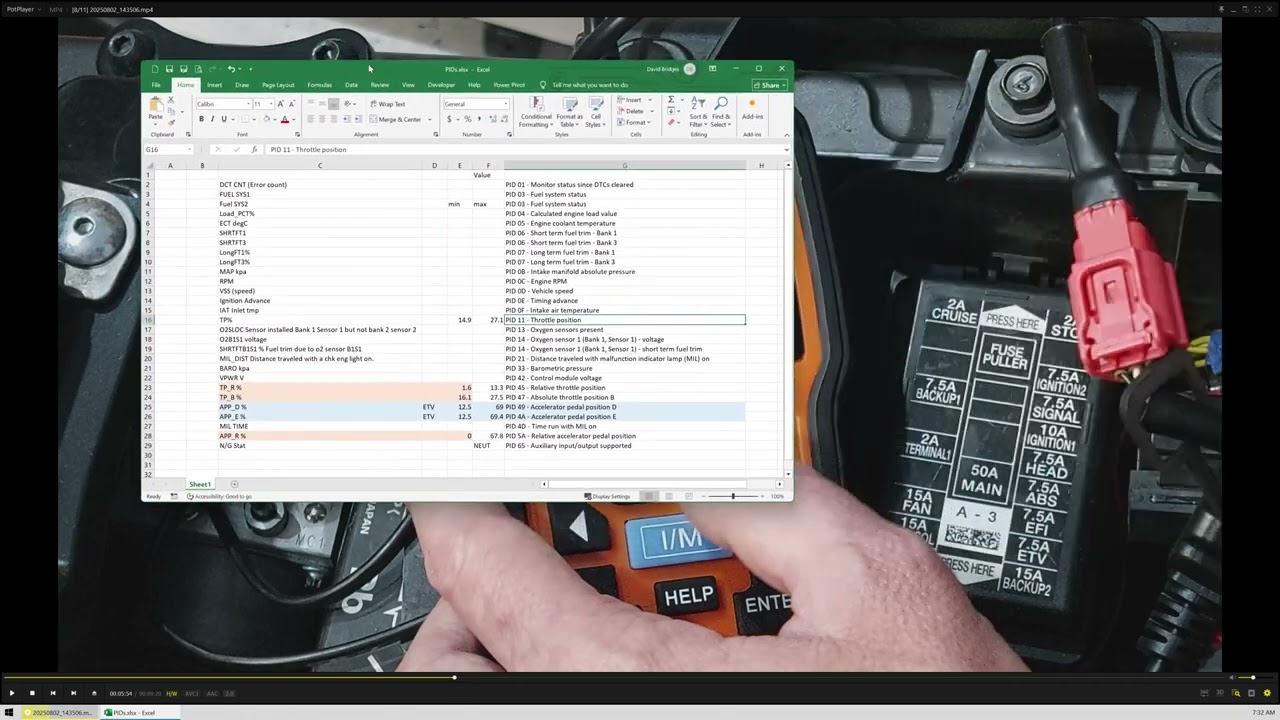Open Format as Table gallery

[569, 112]
